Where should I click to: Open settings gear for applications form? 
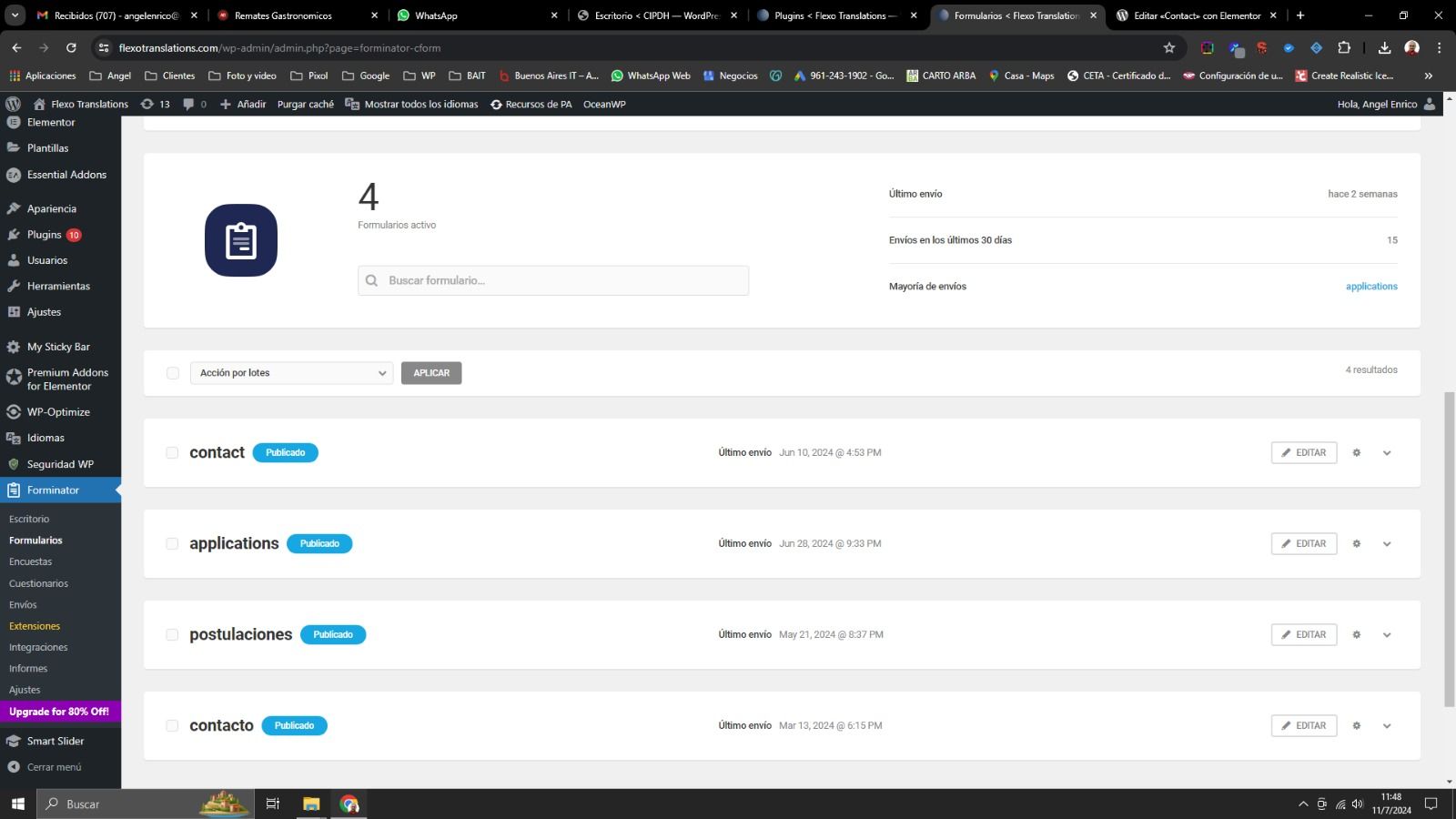(1356, 543)
